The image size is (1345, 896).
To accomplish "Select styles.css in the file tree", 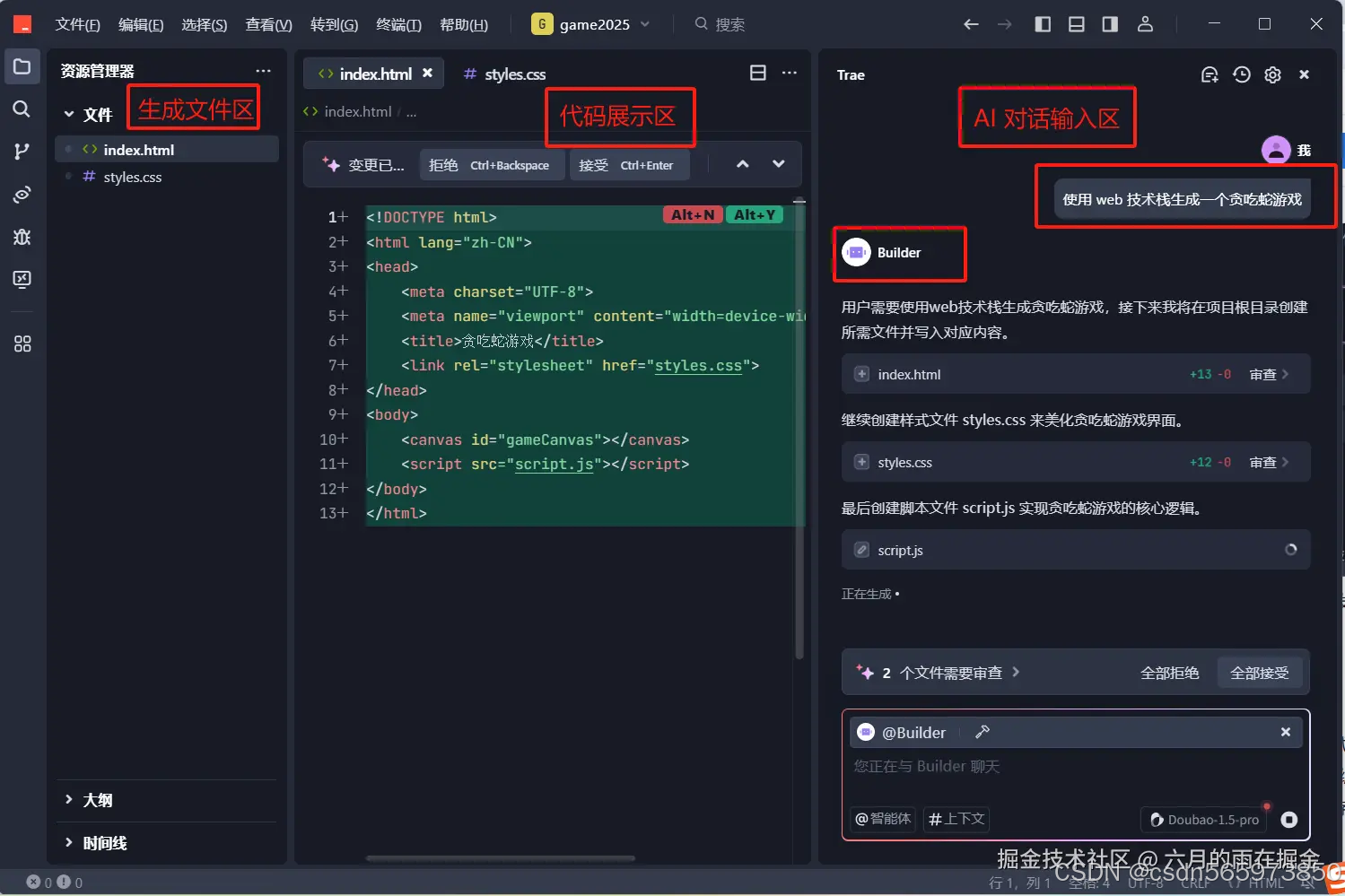I will [167, 177].
